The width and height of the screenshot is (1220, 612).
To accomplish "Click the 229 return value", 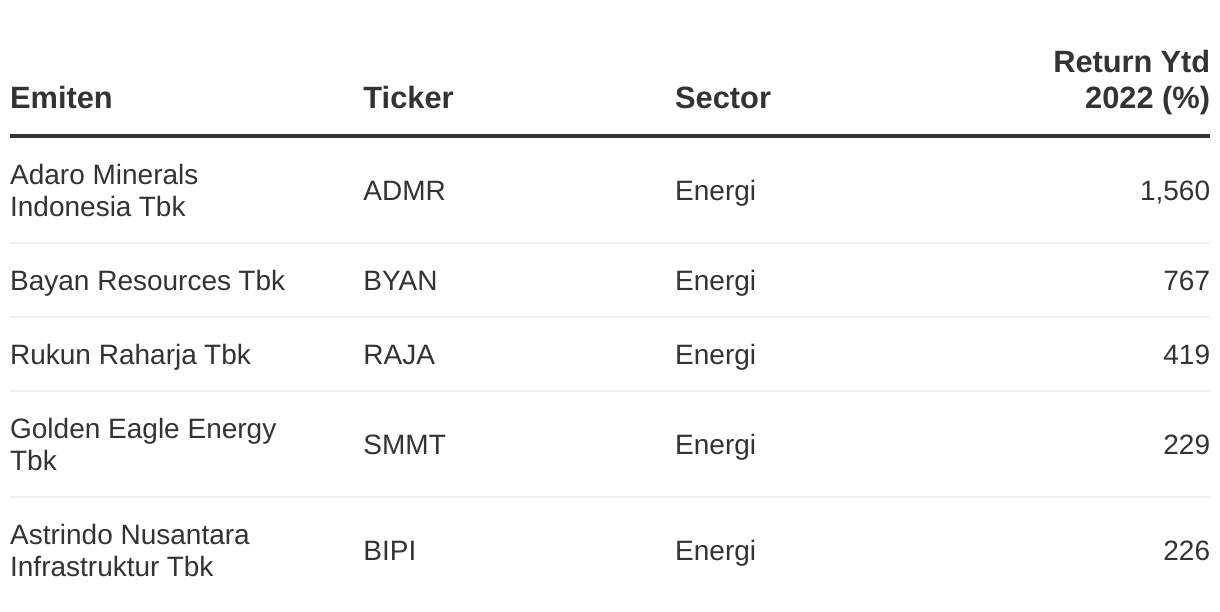I will click(x=1186, y=445).
